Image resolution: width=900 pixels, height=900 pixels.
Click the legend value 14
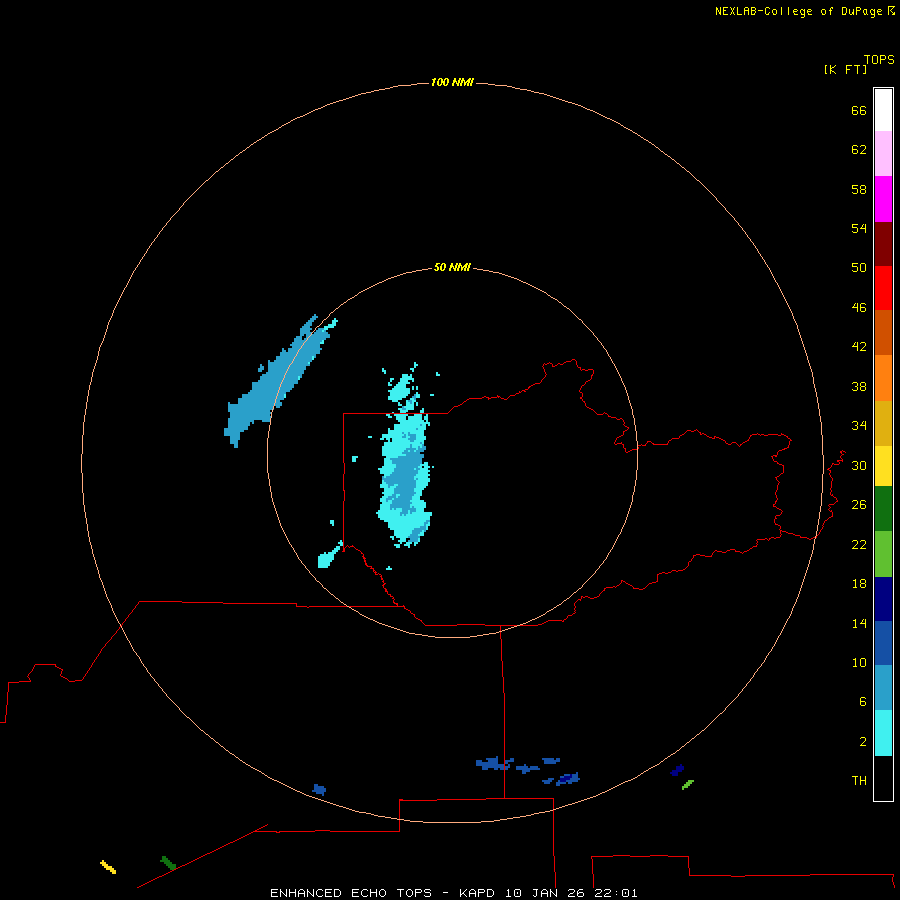(859, 623)
